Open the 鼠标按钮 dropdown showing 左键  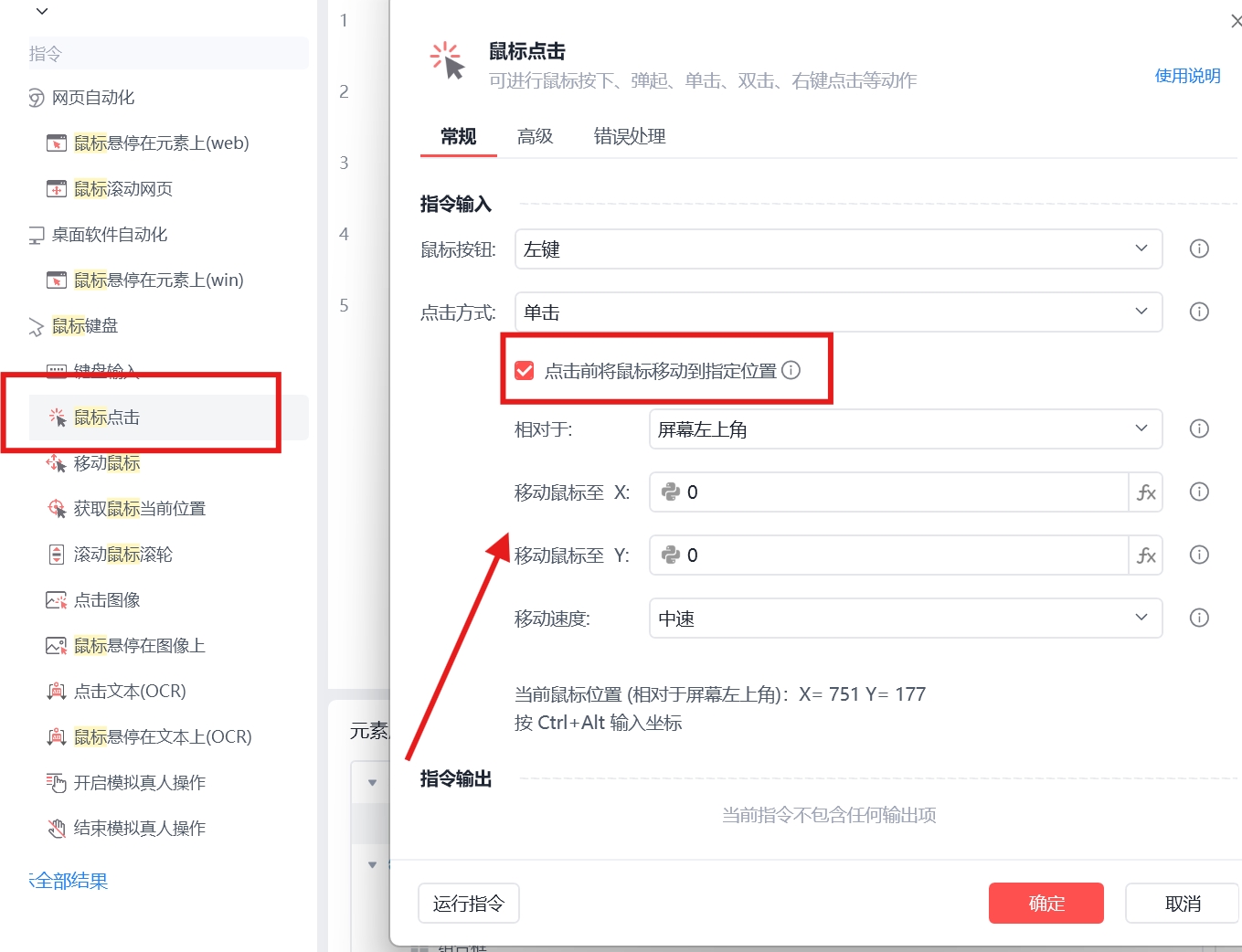tap(837, 249)
